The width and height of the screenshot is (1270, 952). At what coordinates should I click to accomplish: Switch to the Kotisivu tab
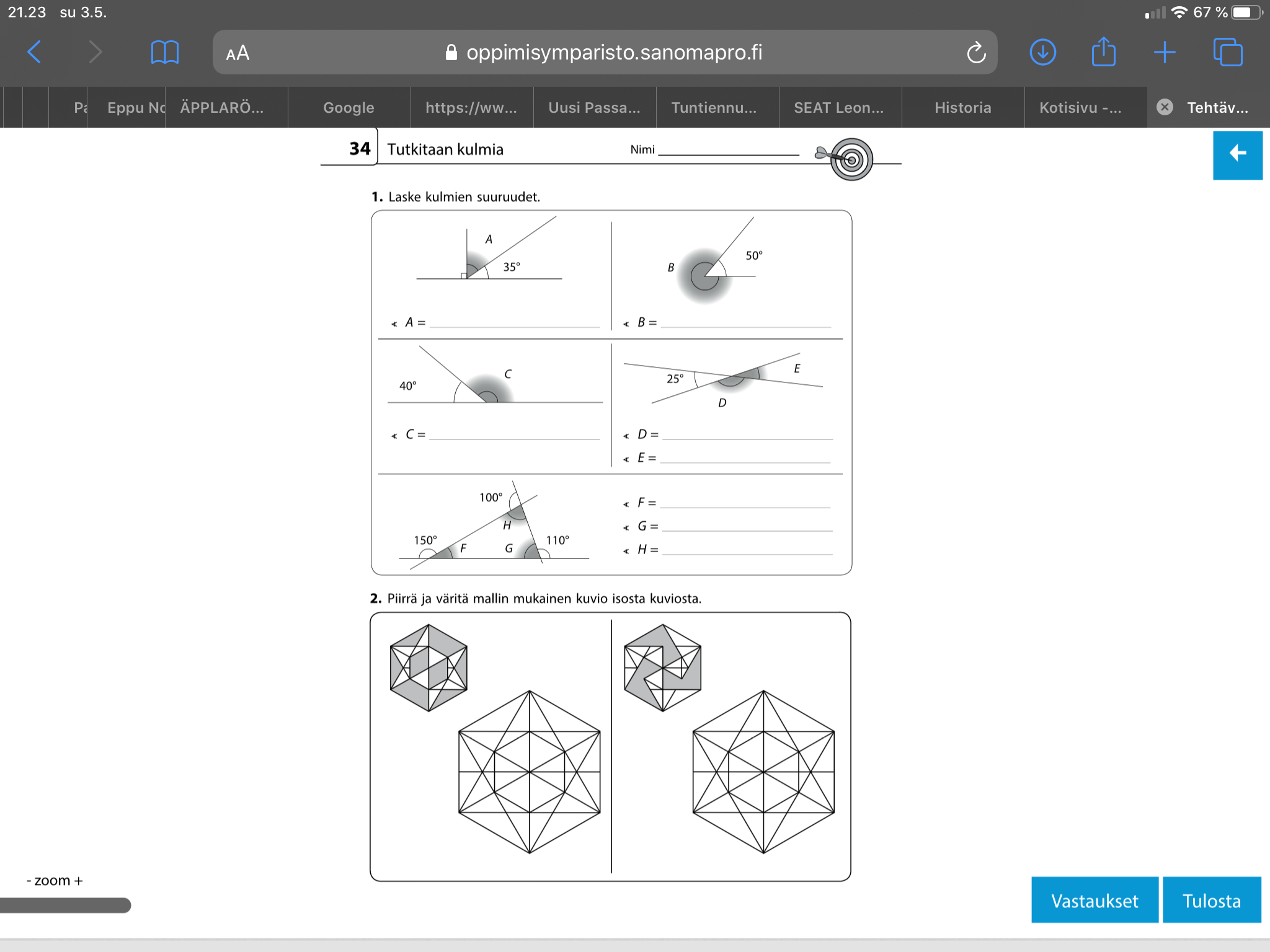pyautogui.click(x=1080, y=108)
